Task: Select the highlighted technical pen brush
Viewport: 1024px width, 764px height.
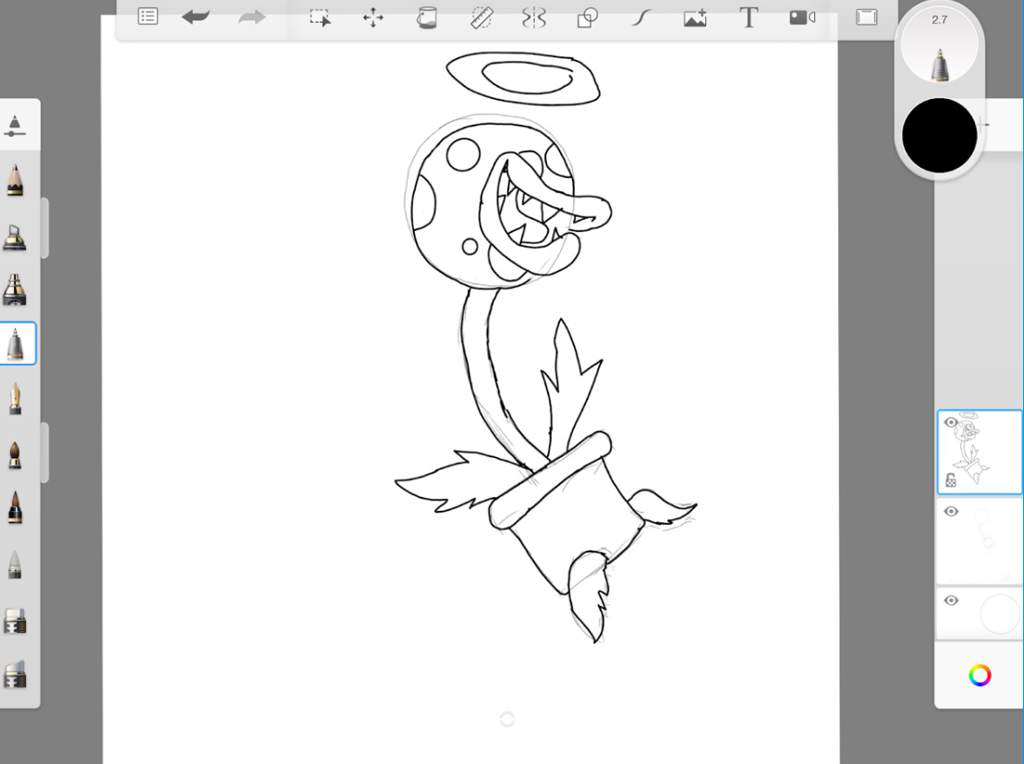Action: pyautogui.click(x=17, y=343)
